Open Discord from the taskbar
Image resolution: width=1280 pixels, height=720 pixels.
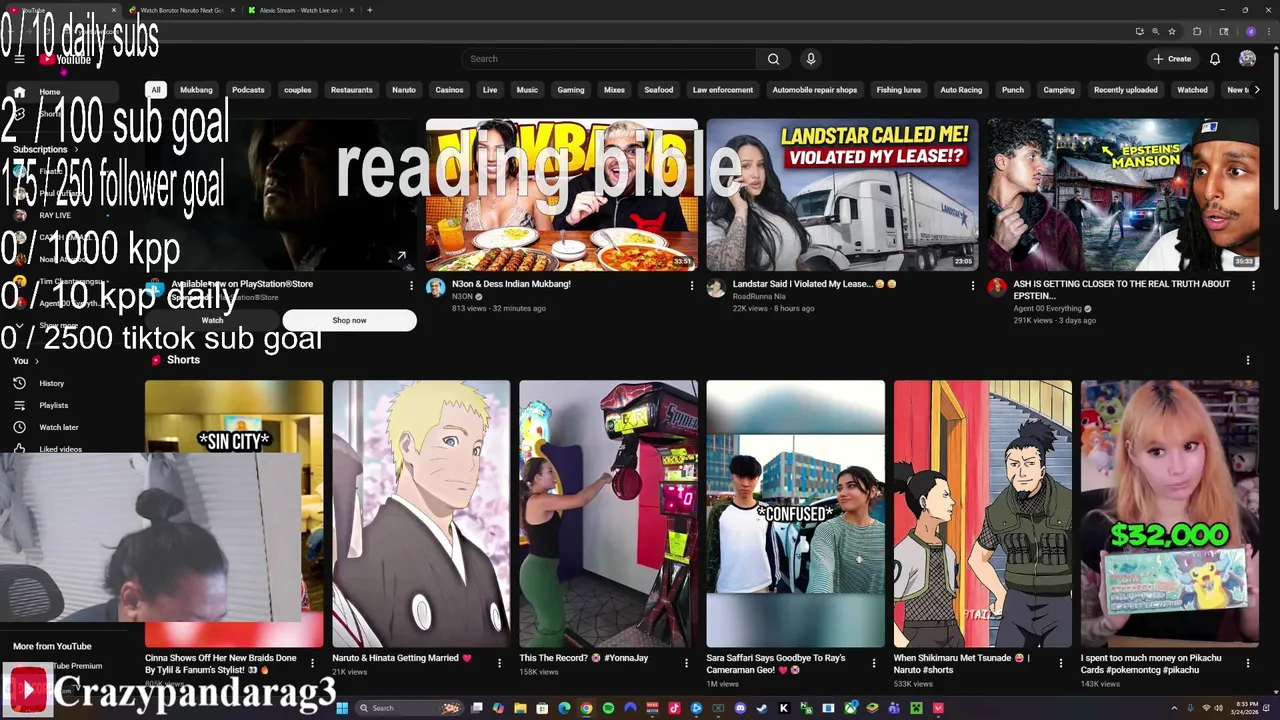(740, 708)
